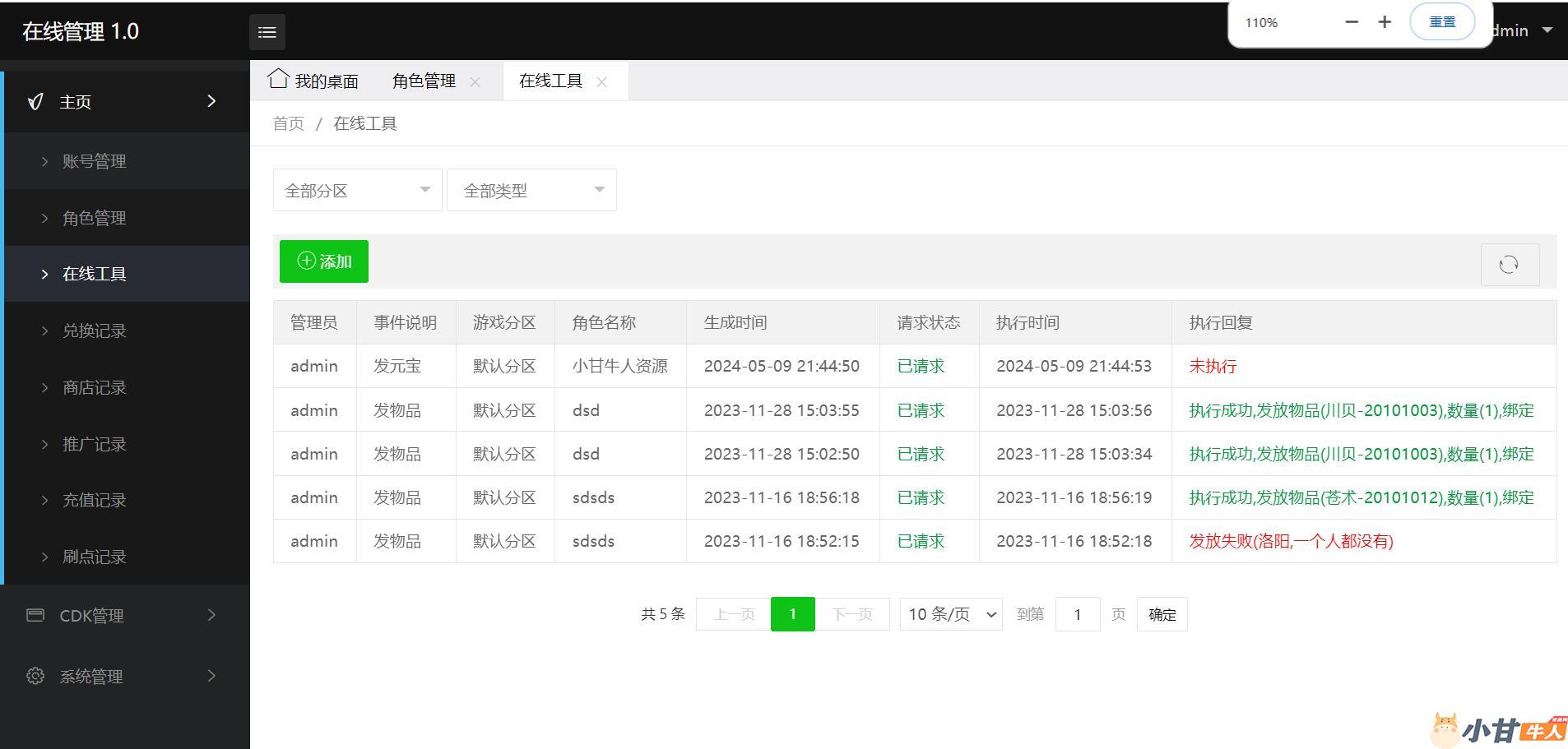This screenshot has width=1568, height=749.
Task: Open the 全部类型 dropdown
Action: pyautogui.click(x=531, y=191)
